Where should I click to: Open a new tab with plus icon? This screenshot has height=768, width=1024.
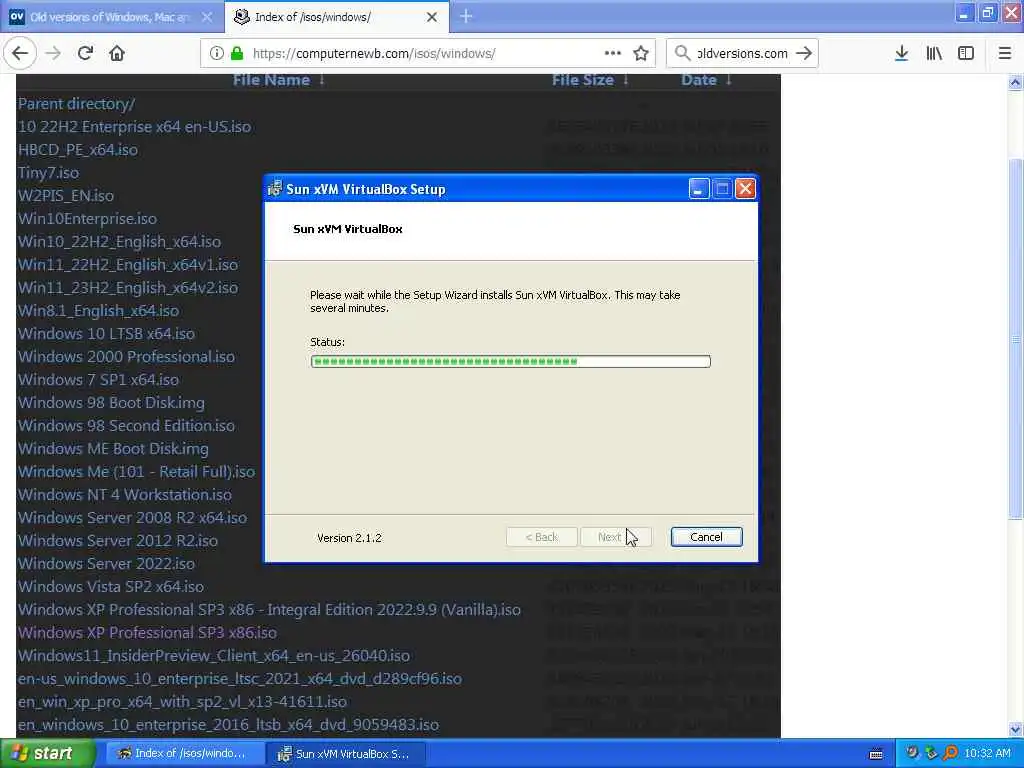pyautogui.click(x=466, y=16)
